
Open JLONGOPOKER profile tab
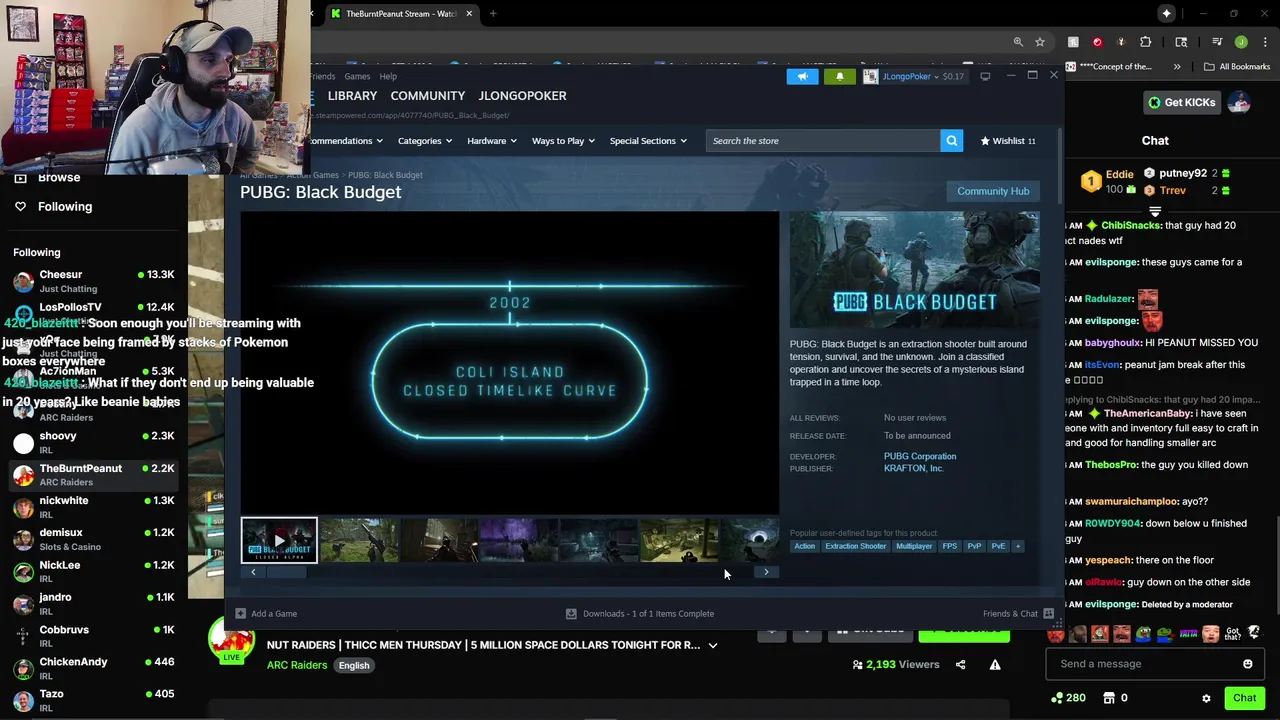pos(522,96)
